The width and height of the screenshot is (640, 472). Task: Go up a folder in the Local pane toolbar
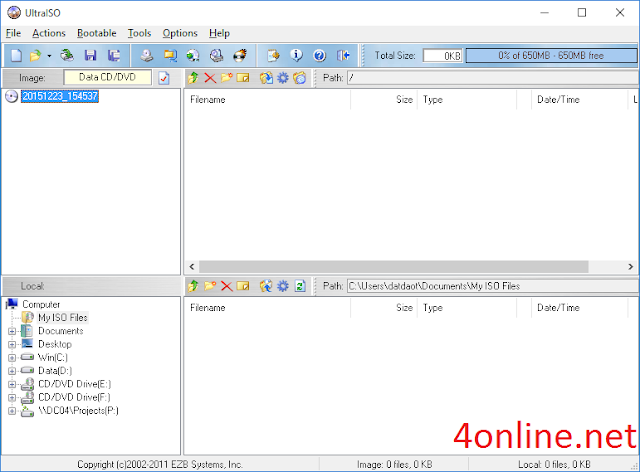[x=193, y=286]
